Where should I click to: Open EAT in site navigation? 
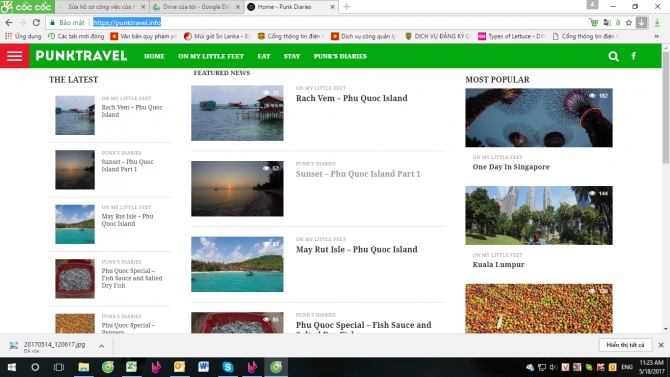click(264, 56)
